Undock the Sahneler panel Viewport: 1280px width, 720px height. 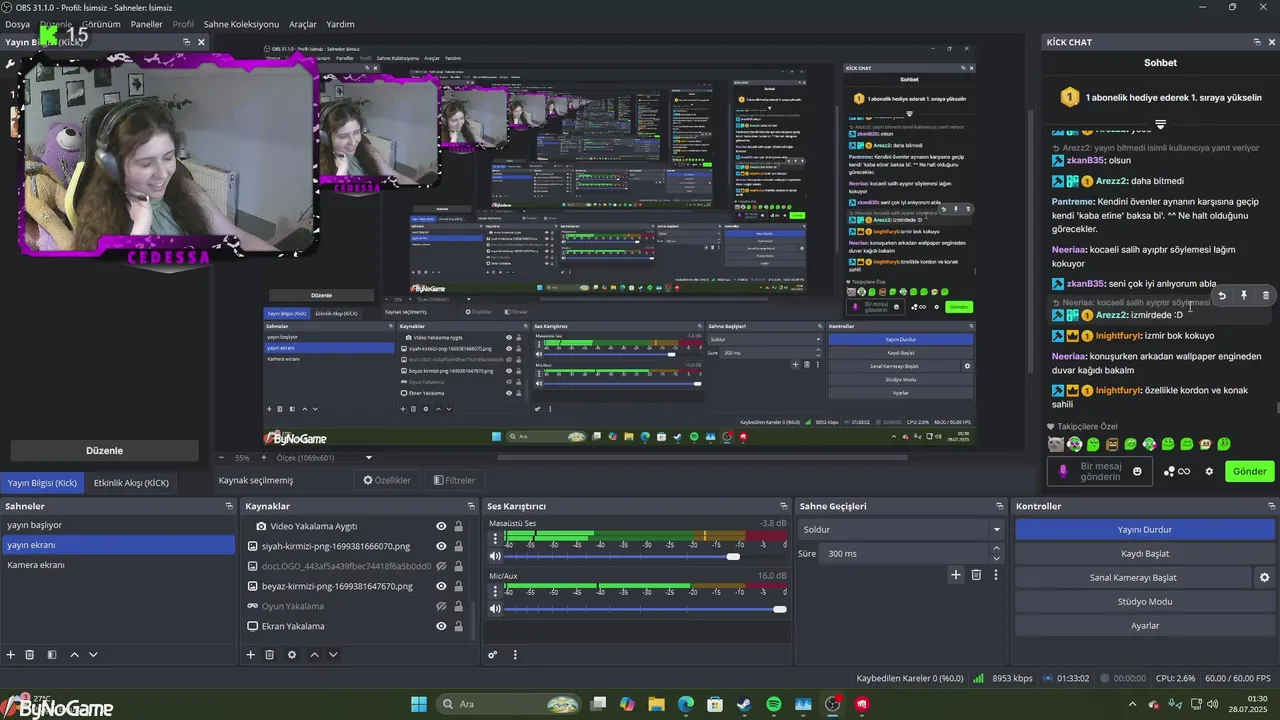pyautogui.click(x=229, y=506)
